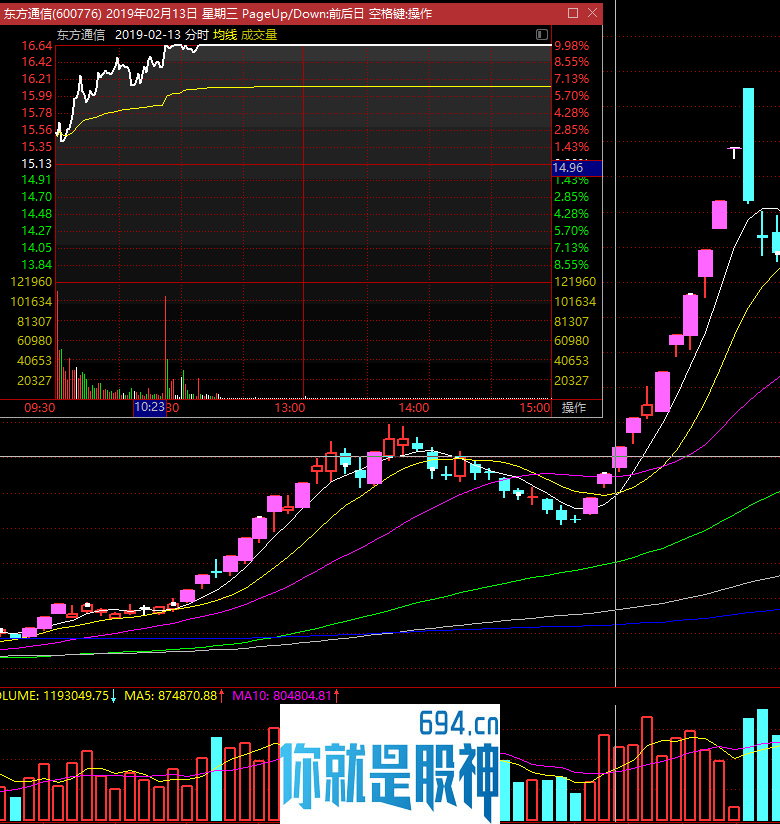Screen dimensions: 780x824
Task: Click the VOLUME 1193049.75 indicator value
Action: (x=54, y=696)
